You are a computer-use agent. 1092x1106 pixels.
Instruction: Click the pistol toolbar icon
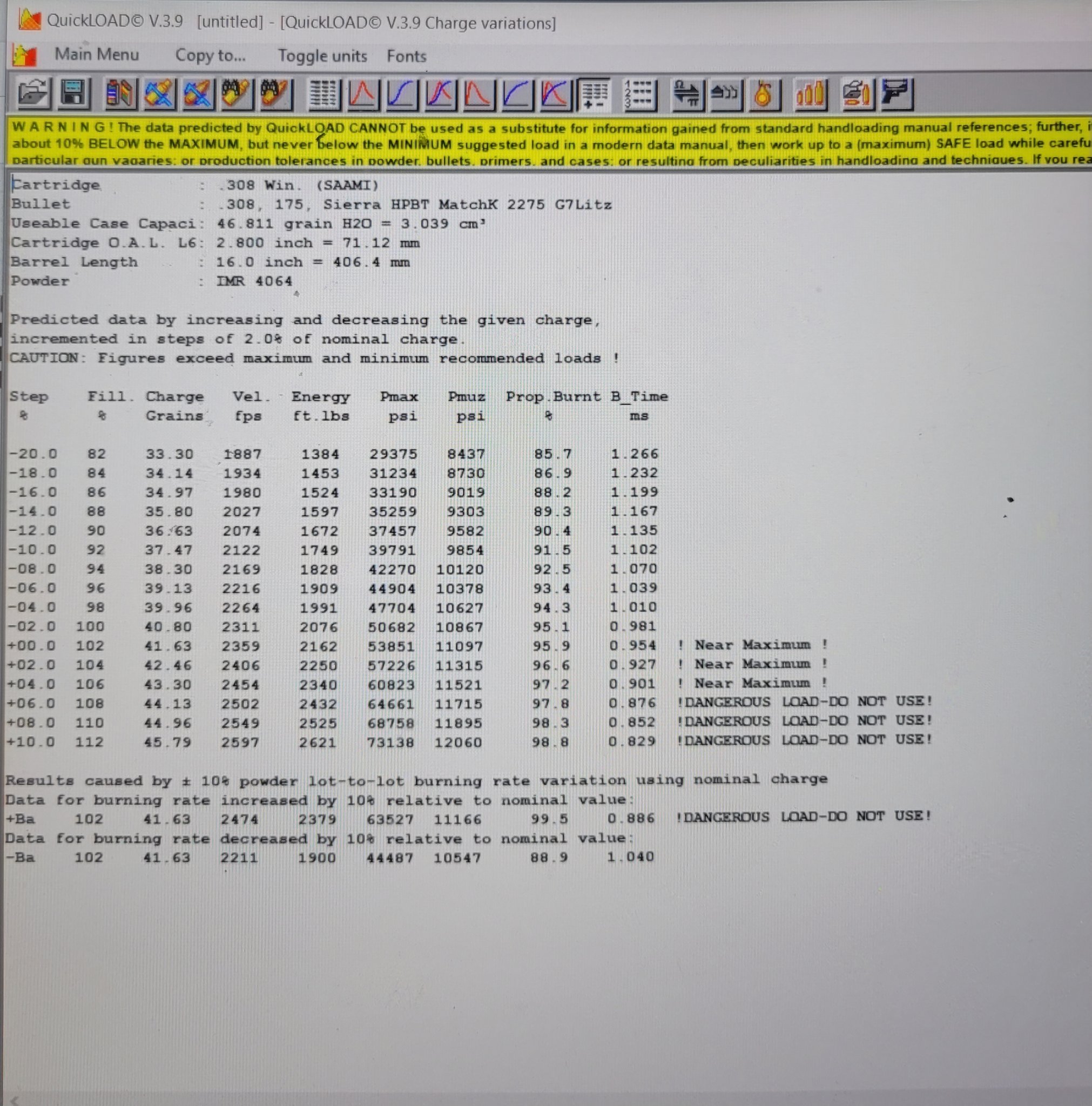tap(896, 95)
